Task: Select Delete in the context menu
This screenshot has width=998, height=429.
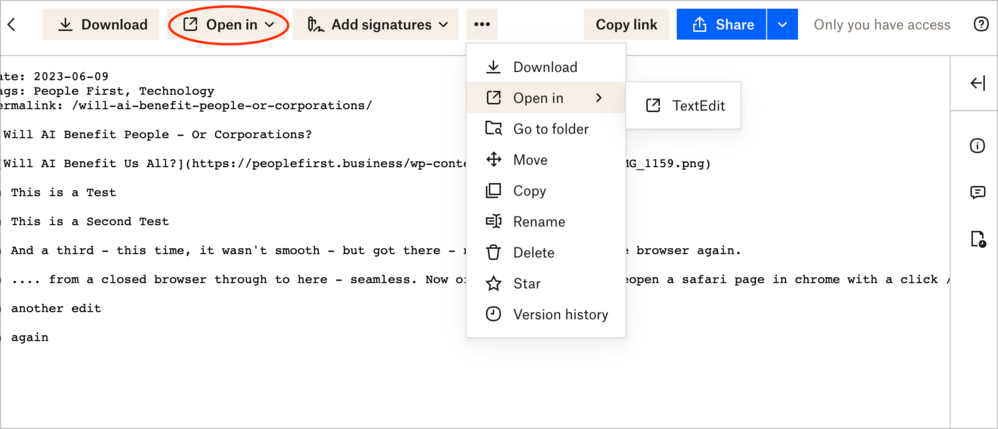Action: (x=546, y=253)
